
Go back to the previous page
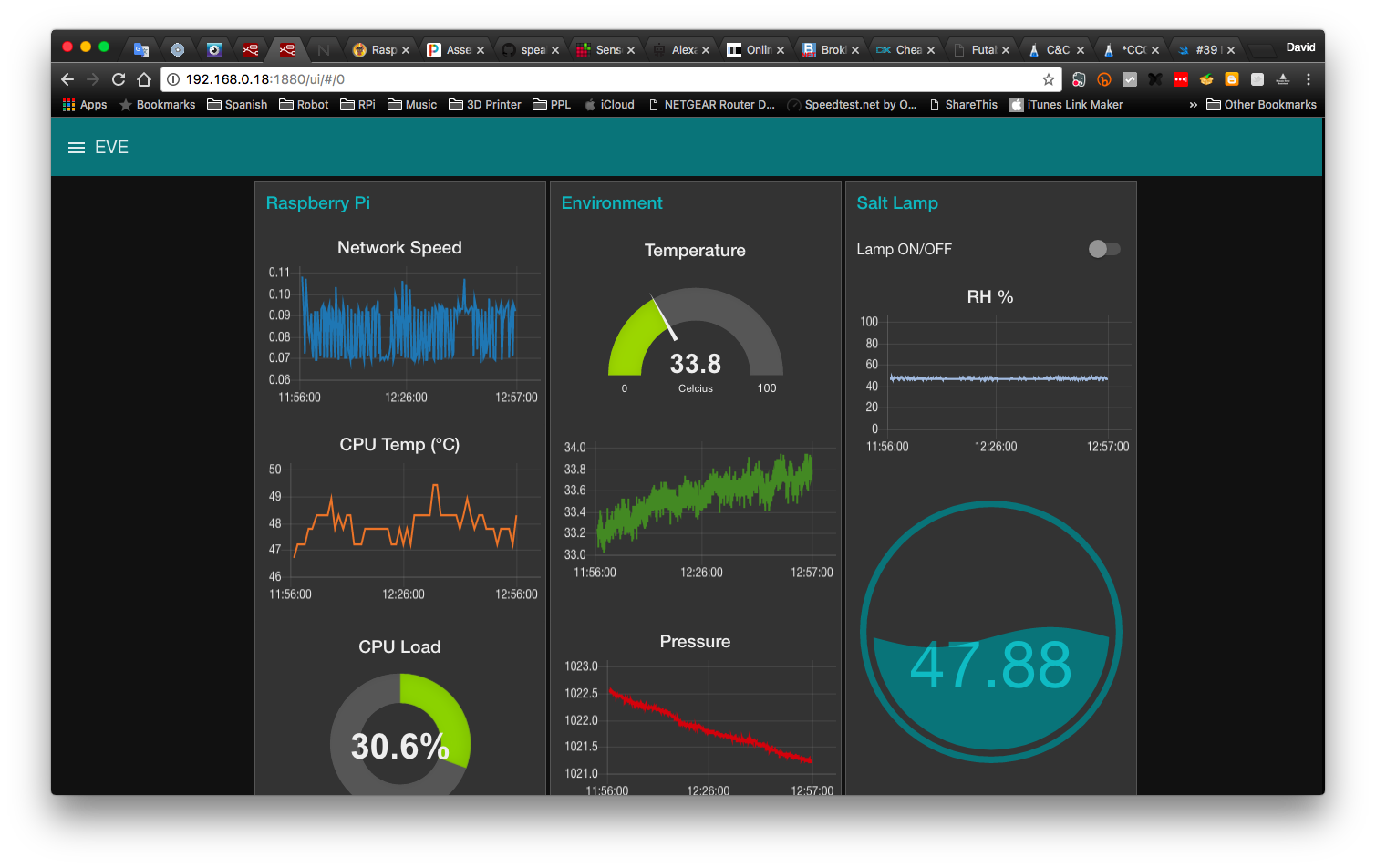coord(67,79)
